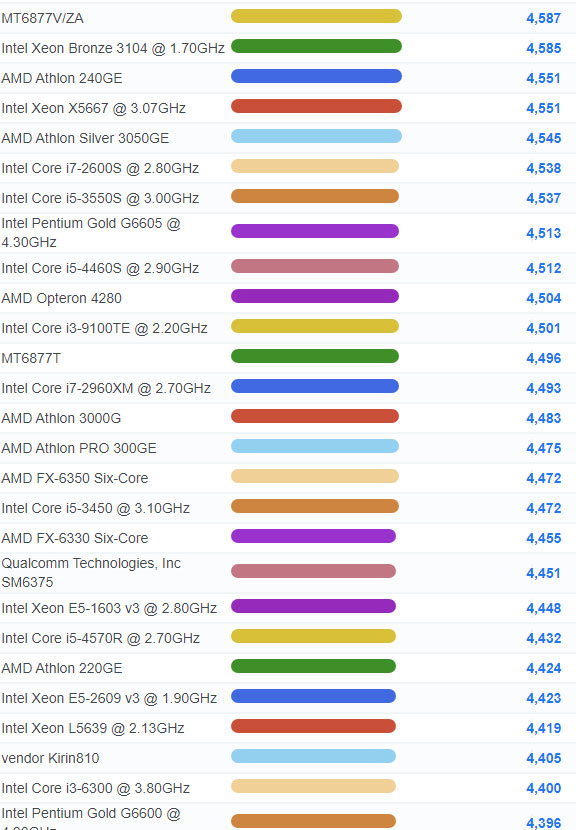
Task: Click the red bar for Xeon X5667
Action: tap(317, 106)
